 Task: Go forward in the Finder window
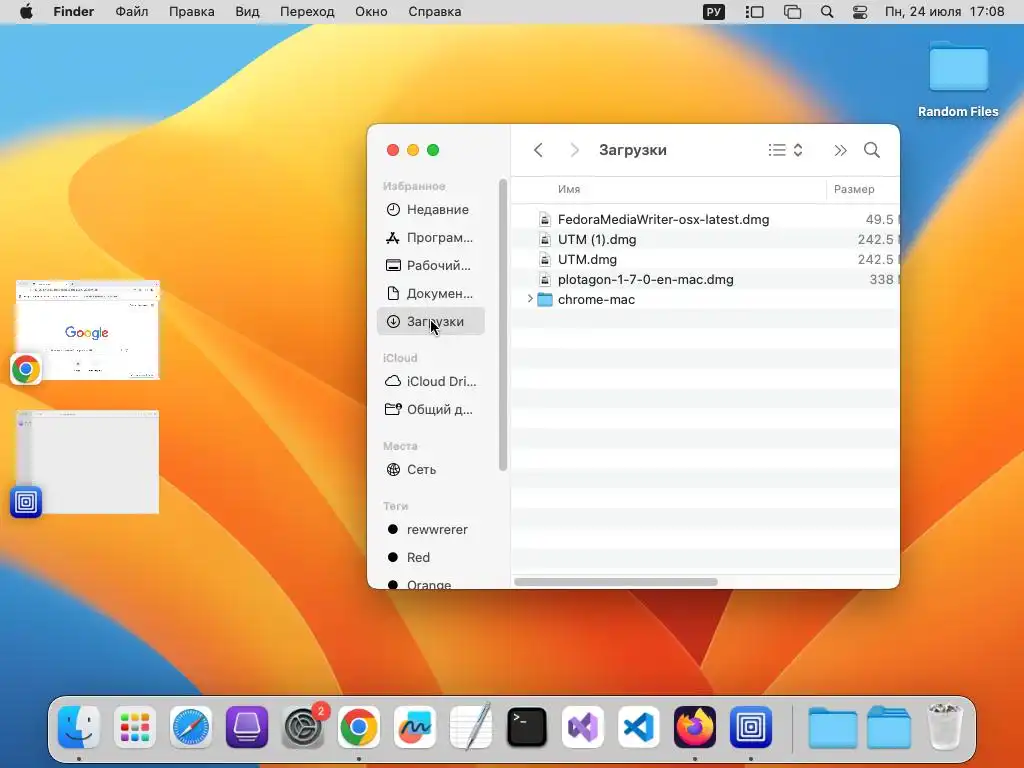pyautogui.click(x=574, y=150)
